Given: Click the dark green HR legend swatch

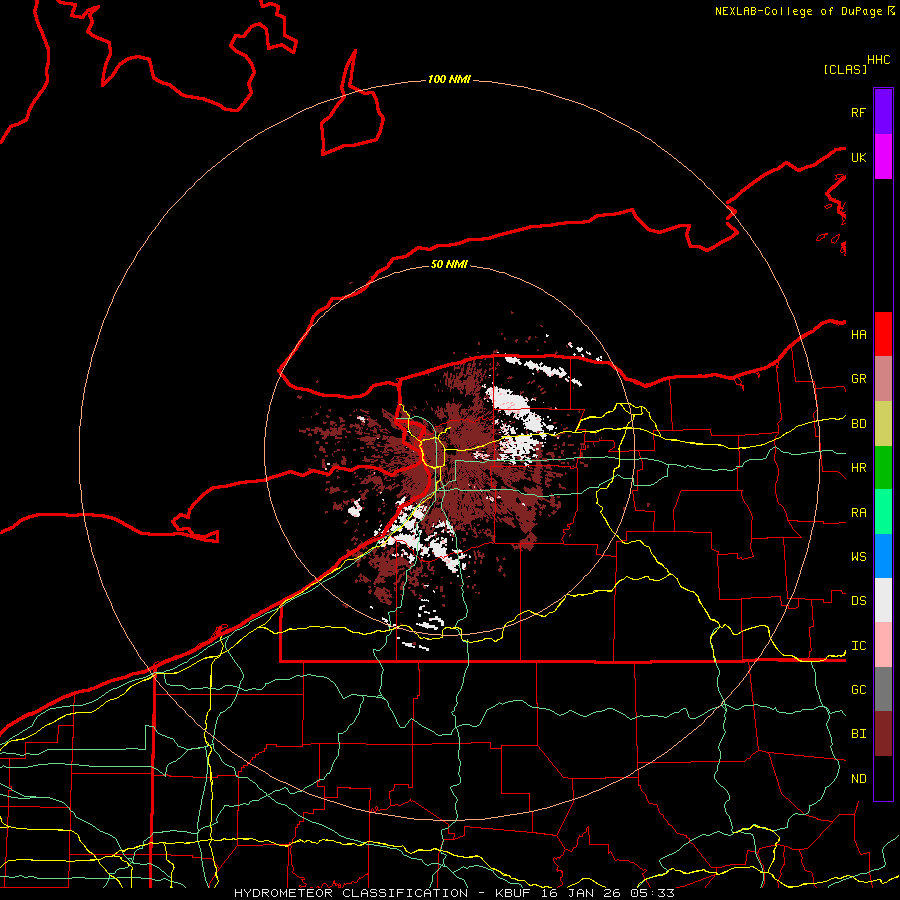Looking at the screenshot, I should [x=883, y=467].
